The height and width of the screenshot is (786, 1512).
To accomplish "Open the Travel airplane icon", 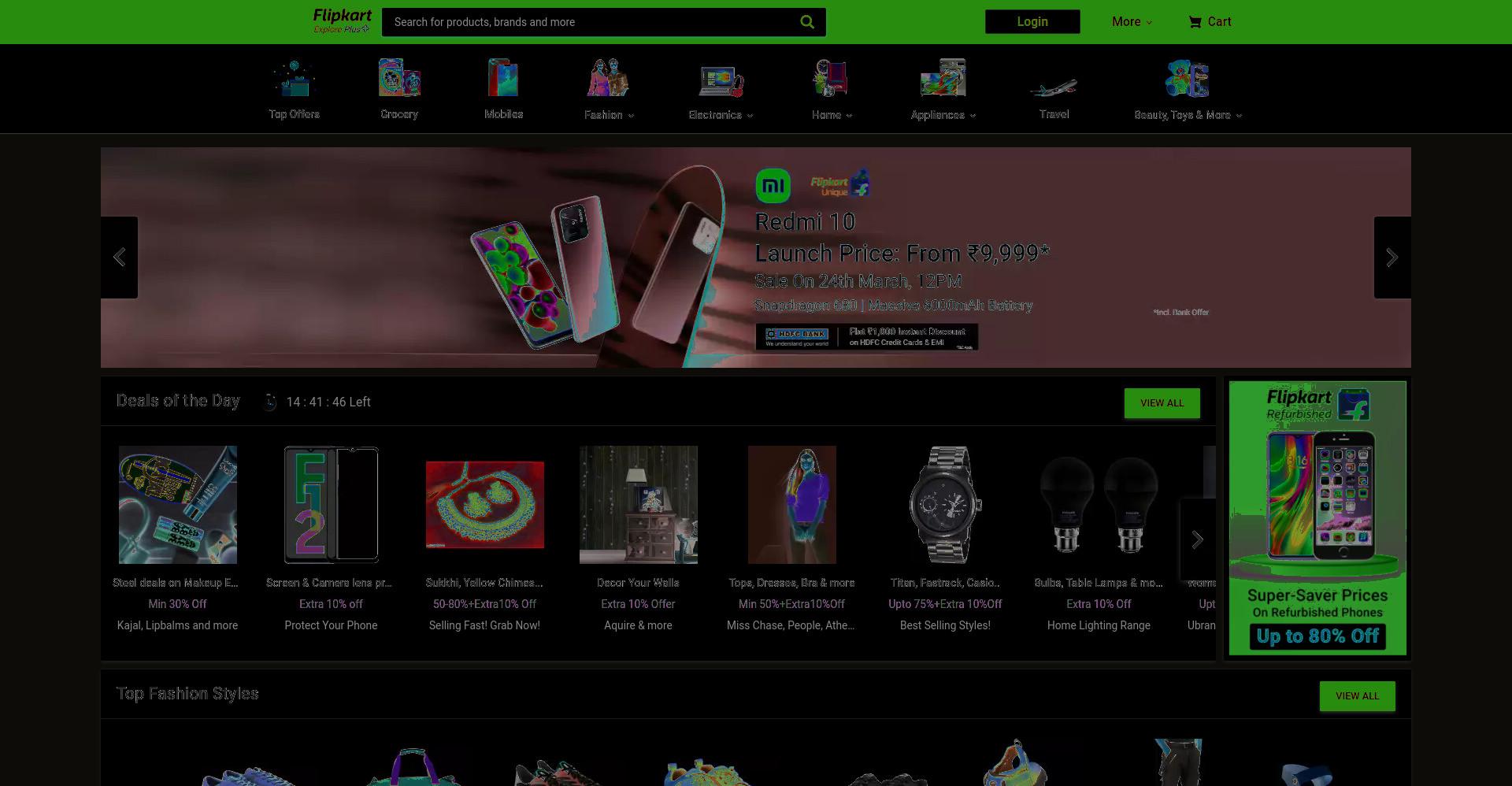I will tap(1054, 87).
